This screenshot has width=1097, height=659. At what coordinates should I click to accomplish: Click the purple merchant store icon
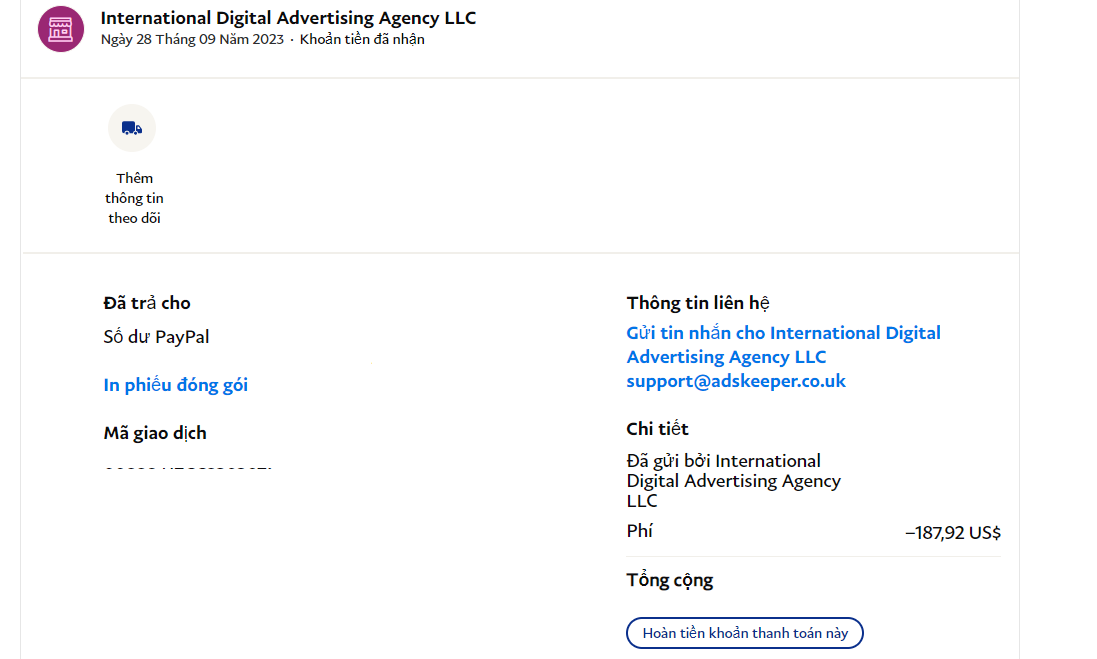coord(61,28)
